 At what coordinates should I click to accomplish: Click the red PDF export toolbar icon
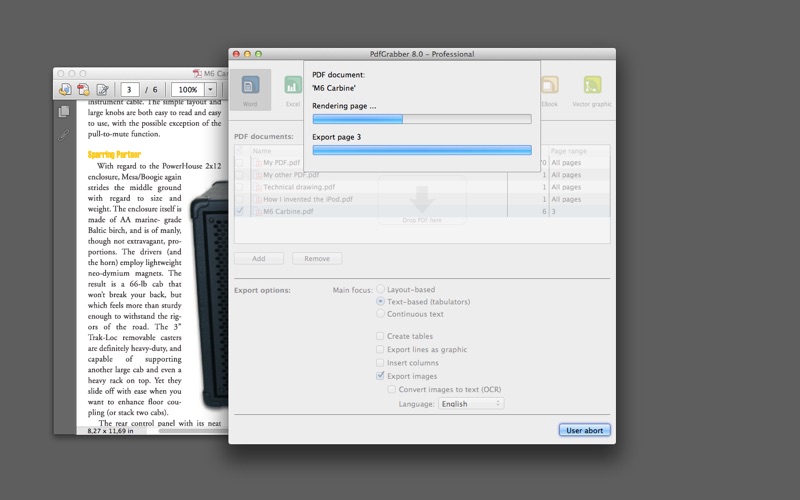[x=83, y=90]
